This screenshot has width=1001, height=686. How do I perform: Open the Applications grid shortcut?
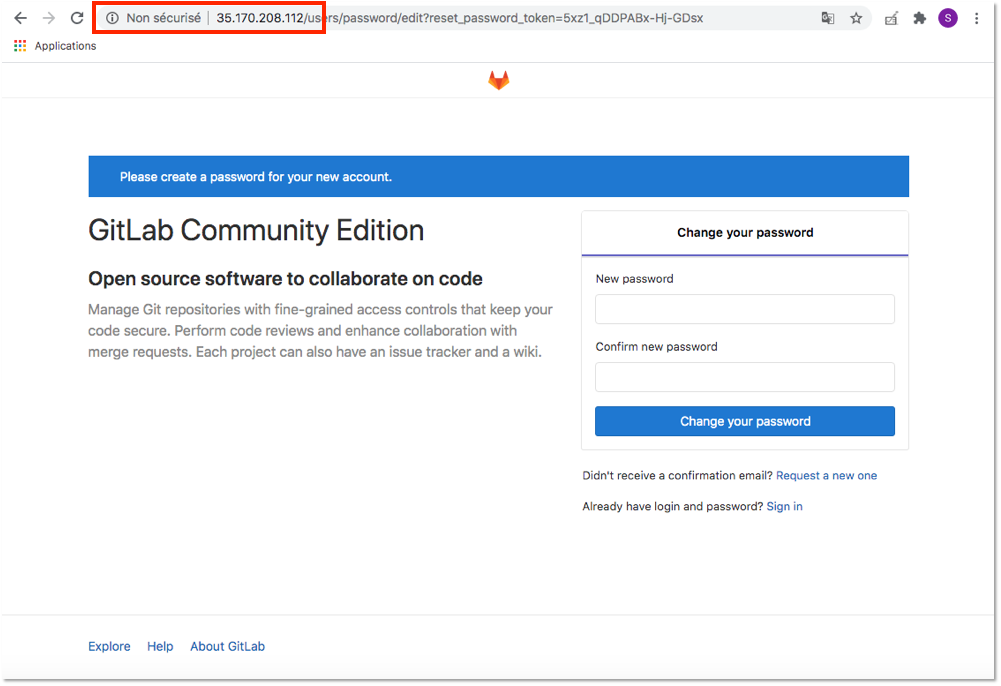point(20,45)
